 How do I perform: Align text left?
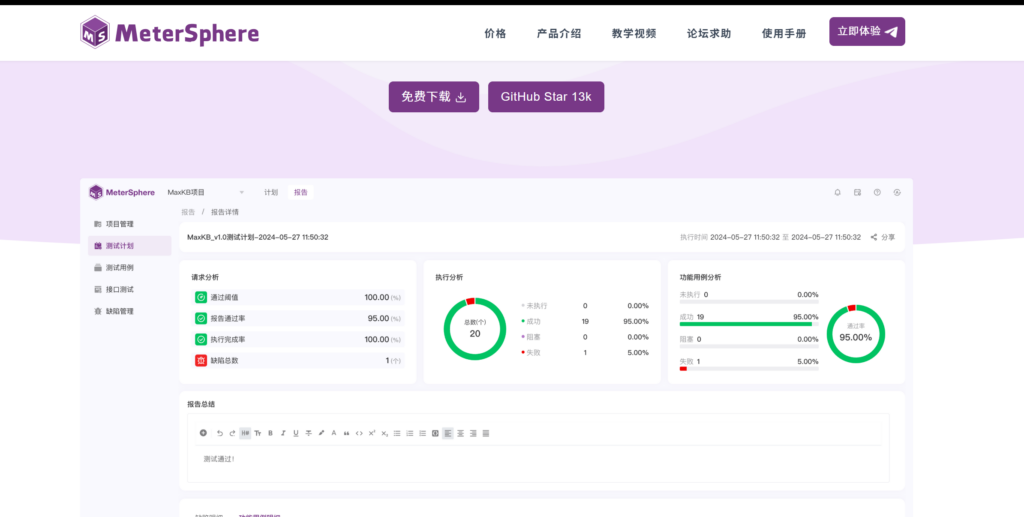pyautogui.click(x=448, y=433)
